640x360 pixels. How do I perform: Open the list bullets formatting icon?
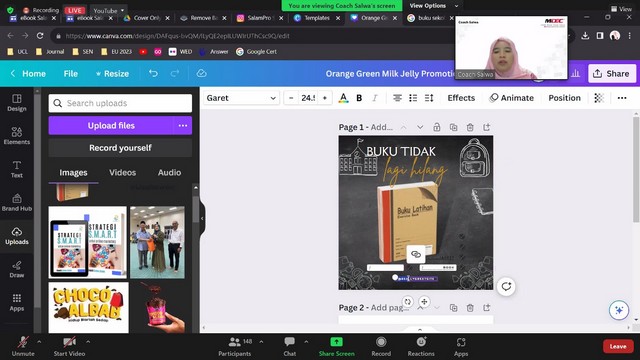[x=413, y=98]
